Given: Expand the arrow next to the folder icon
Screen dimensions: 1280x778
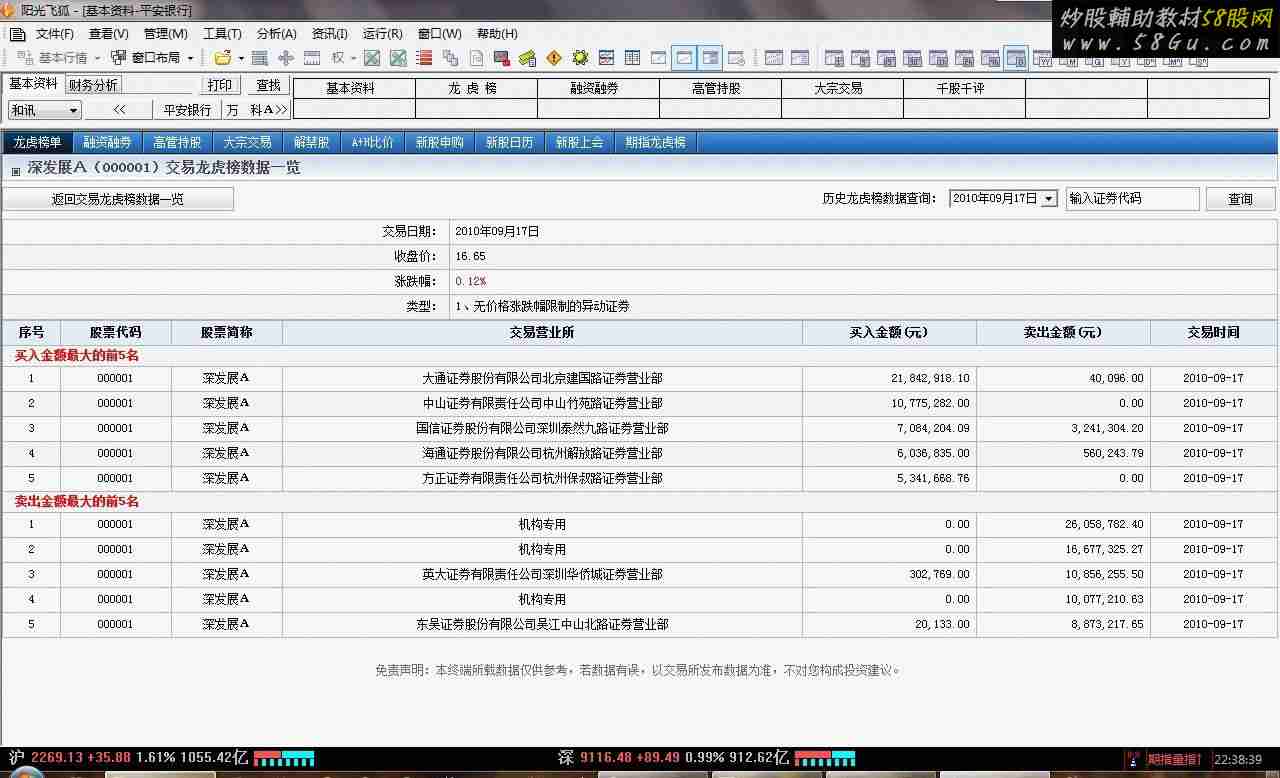Looking at the screenshot, I should point(241,58).
